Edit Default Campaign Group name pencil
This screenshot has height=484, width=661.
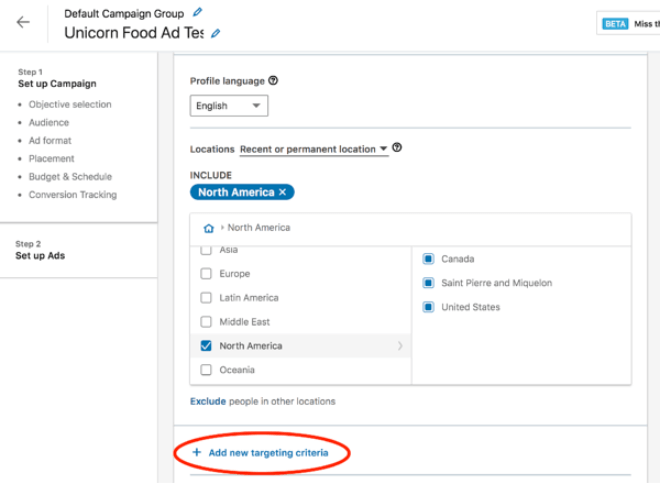coord(197,12)
